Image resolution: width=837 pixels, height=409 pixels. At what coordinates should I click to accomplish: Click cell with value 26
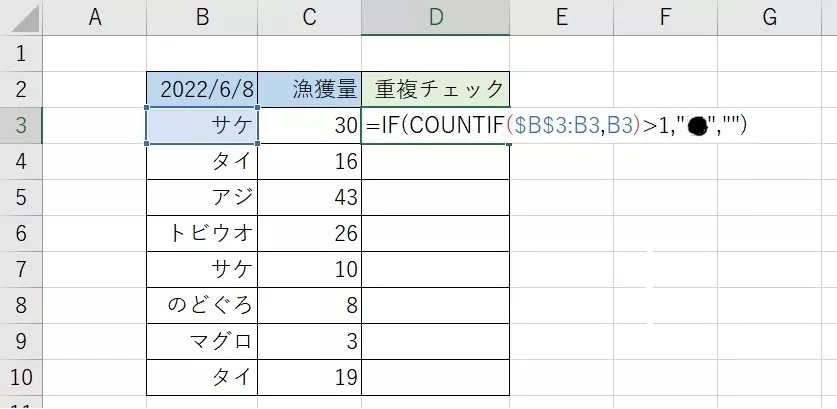coord(309,234)
